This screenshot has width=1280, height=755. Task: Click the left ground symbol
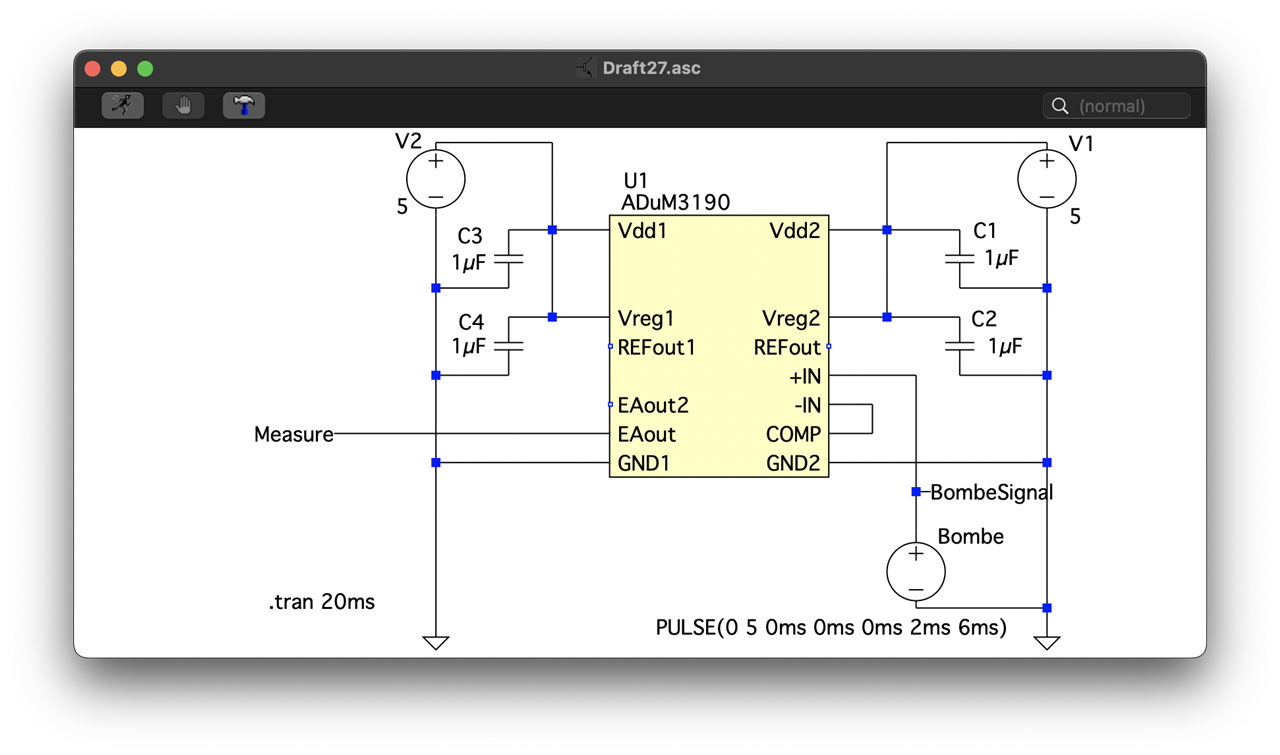coord(436,643)
